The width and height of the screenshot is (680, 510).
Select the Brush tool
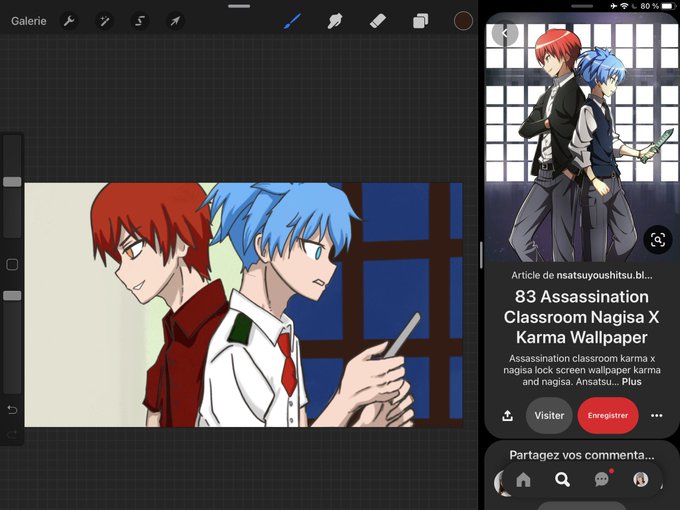click(x=293, y=21)
